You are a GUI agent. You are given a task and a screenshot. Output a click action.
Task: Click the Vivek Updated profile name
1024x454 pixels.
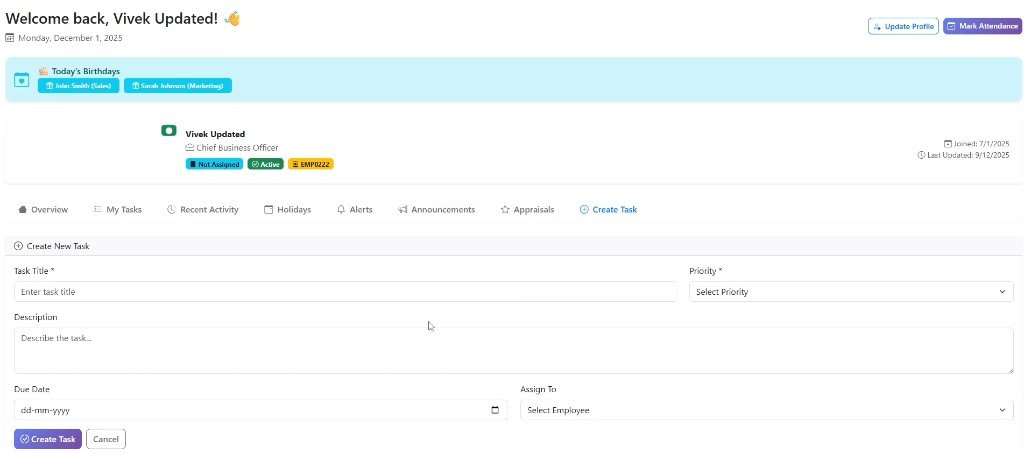click(x=215, y=135)
